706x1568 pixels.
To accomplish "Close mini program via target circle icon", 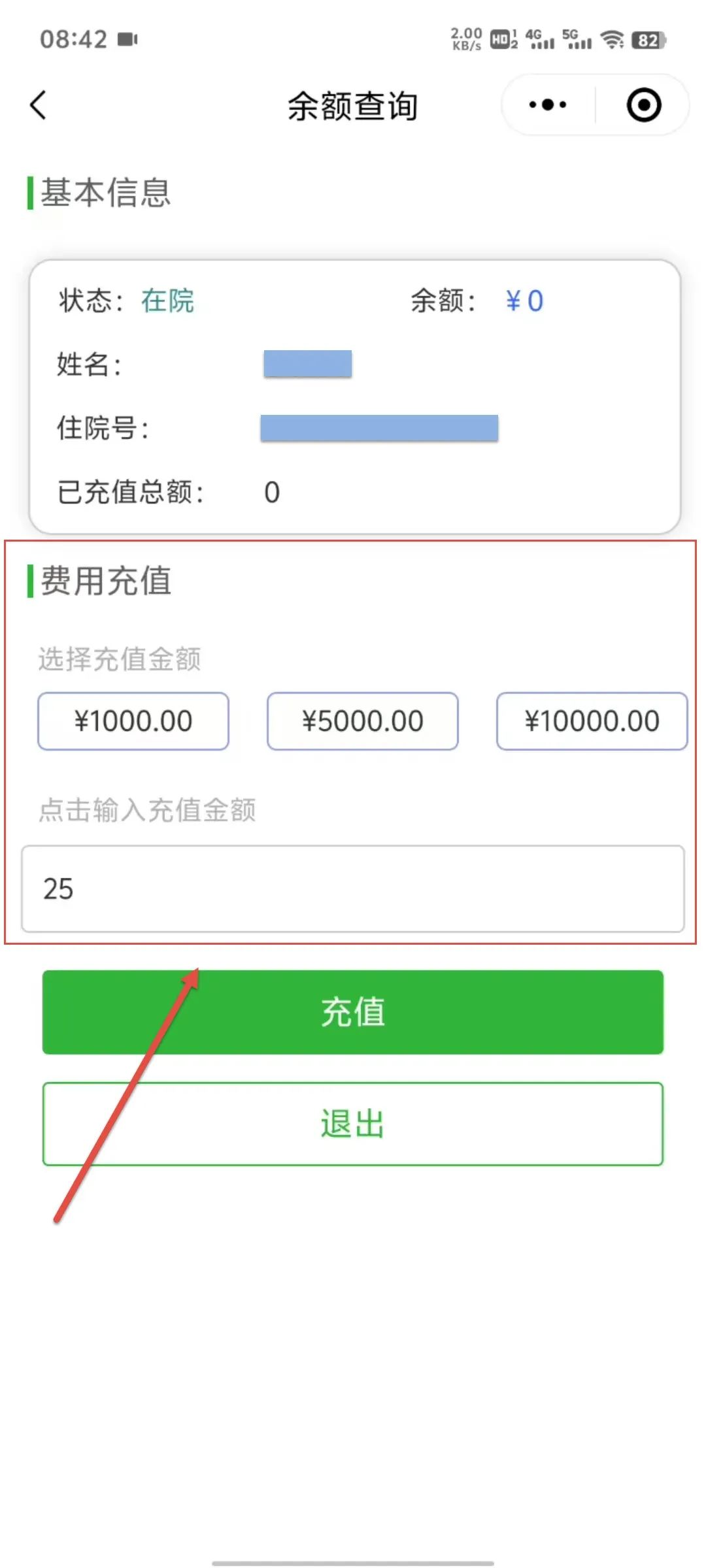I will tap(644, 105).
